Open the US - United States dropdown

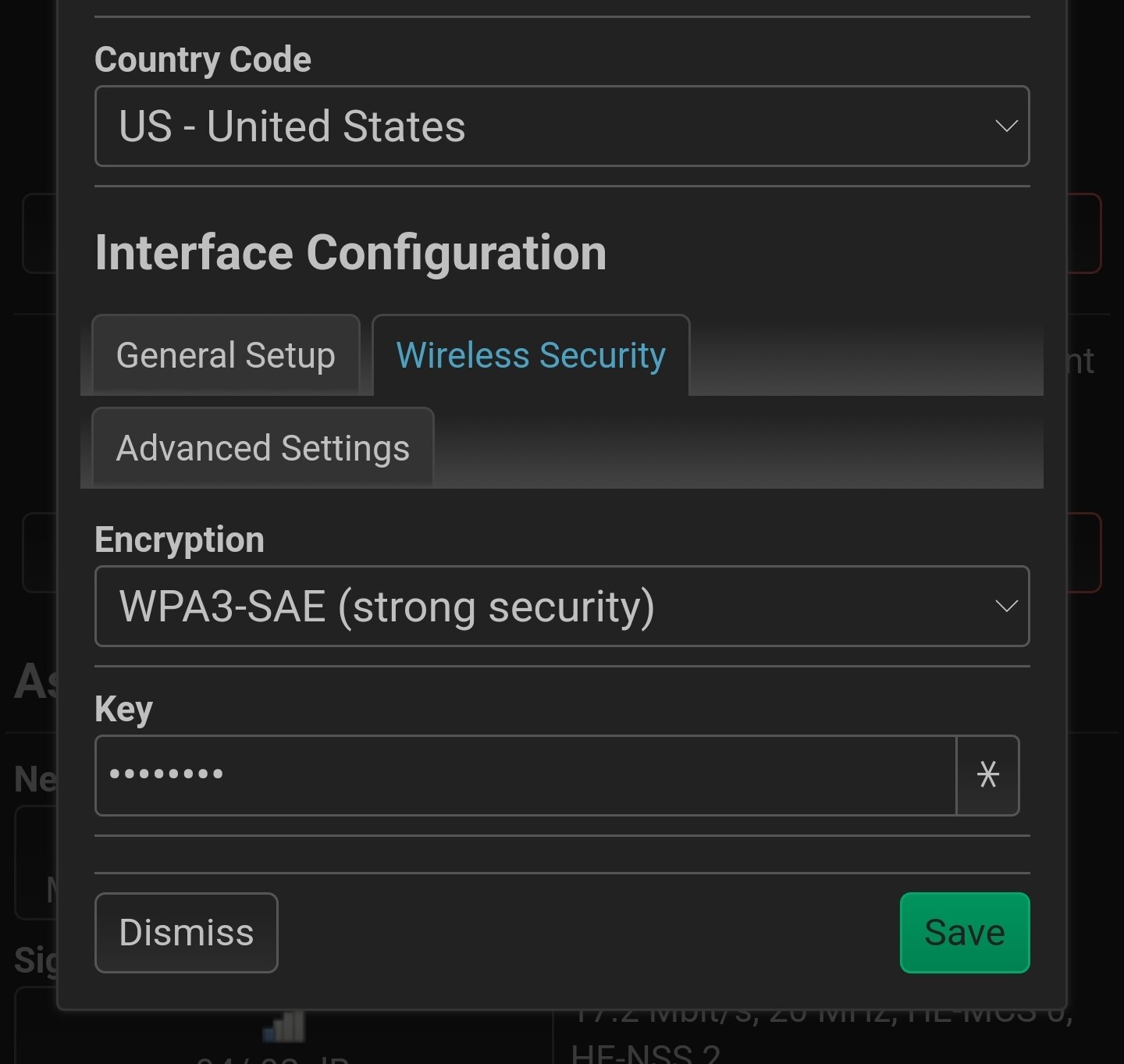tap(562, 126)
